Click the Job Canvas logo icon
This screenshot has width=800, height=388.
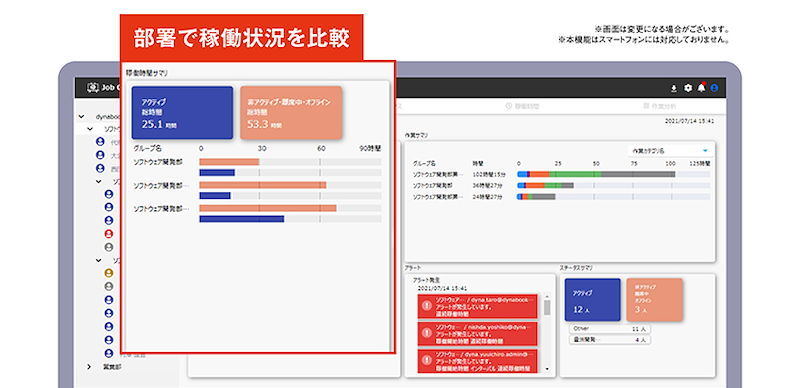(93, 87)
